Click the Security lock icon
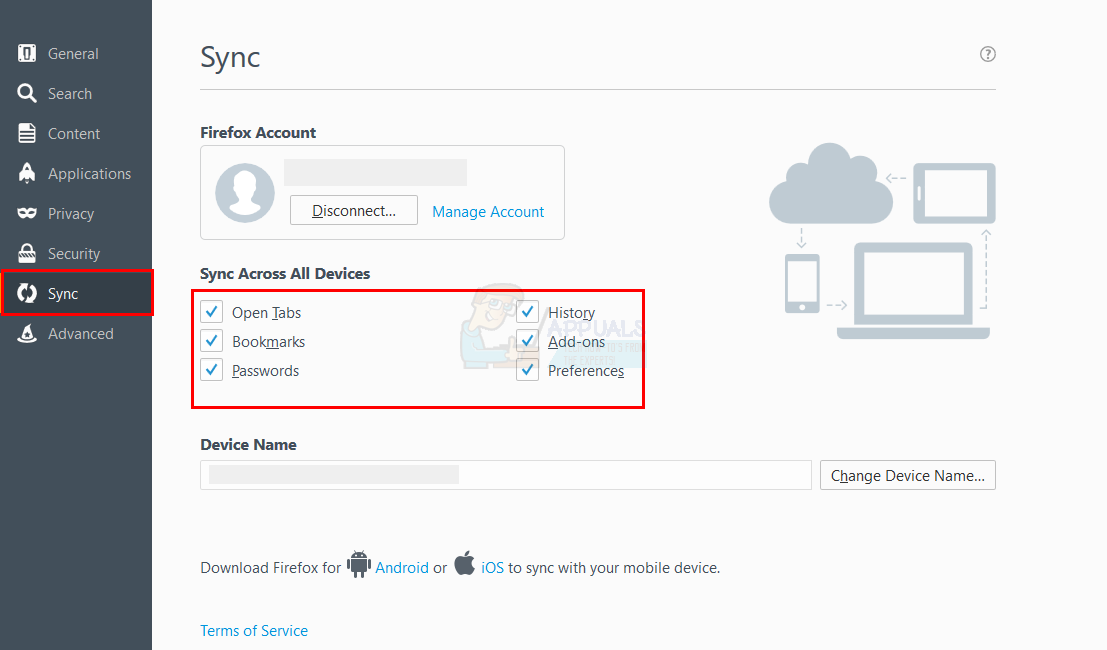 [27, 254]
